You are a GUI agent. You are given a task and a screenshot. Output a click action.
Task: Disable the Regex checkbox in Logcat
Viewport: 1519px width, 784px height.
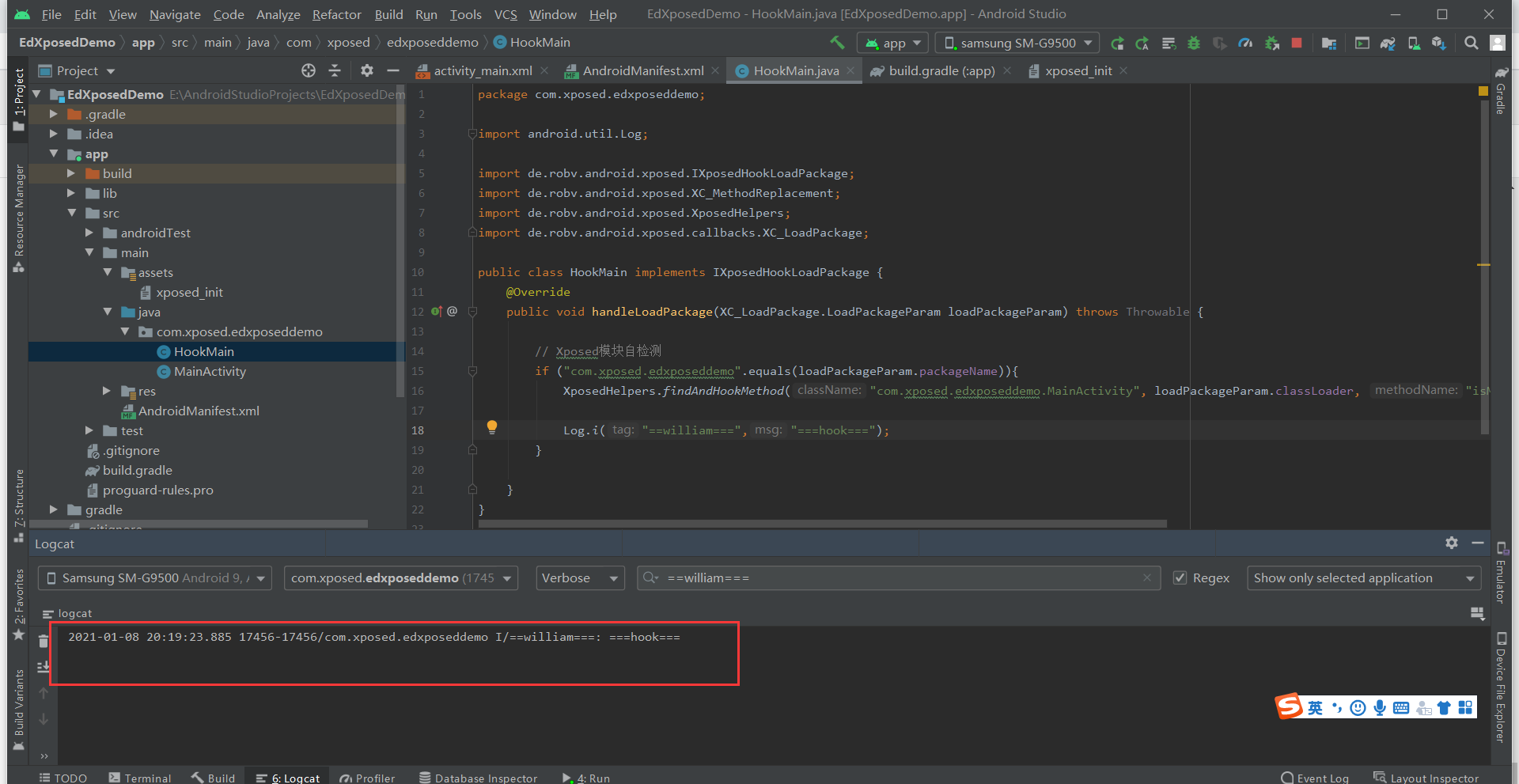click(x=1181, y=578)
